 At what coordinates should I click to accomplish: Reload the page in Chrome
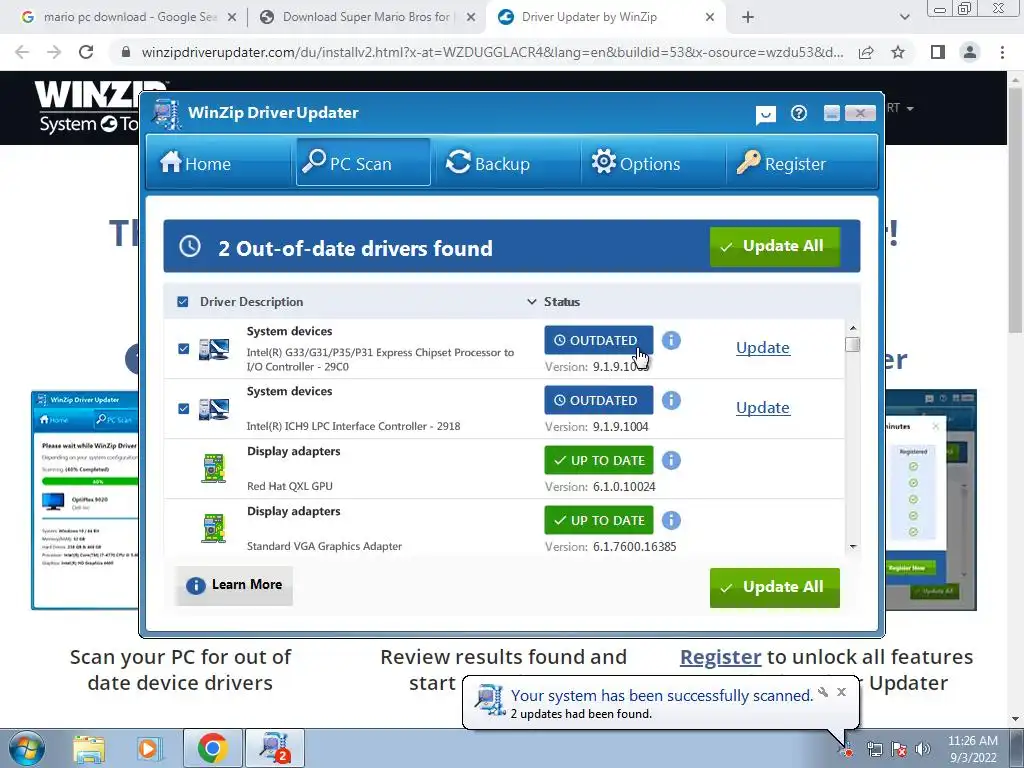click(86, 52)
